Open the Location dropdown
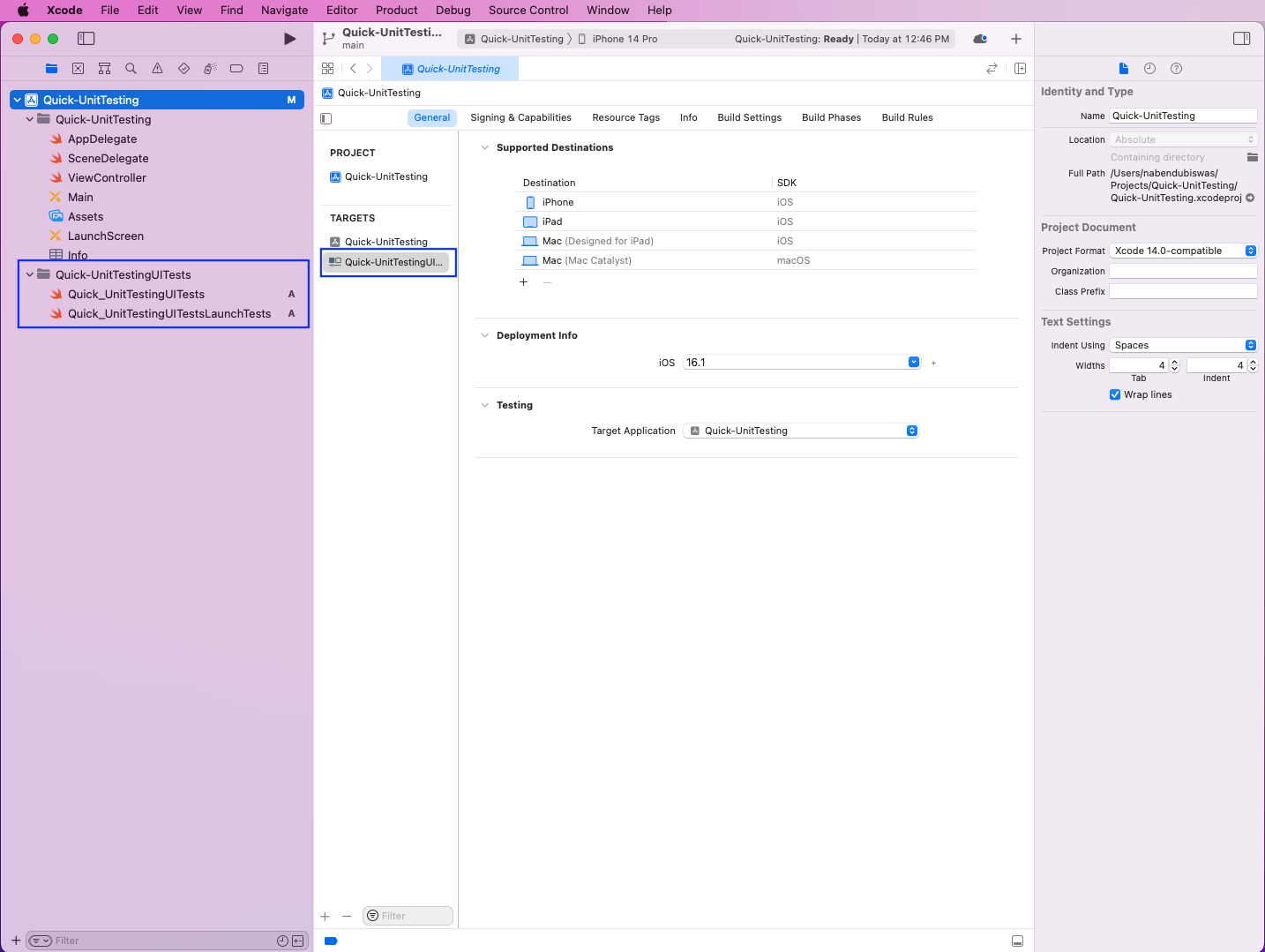This screenshot has width=1265, height=952. pyautogui.click(x=1183, y=140)
